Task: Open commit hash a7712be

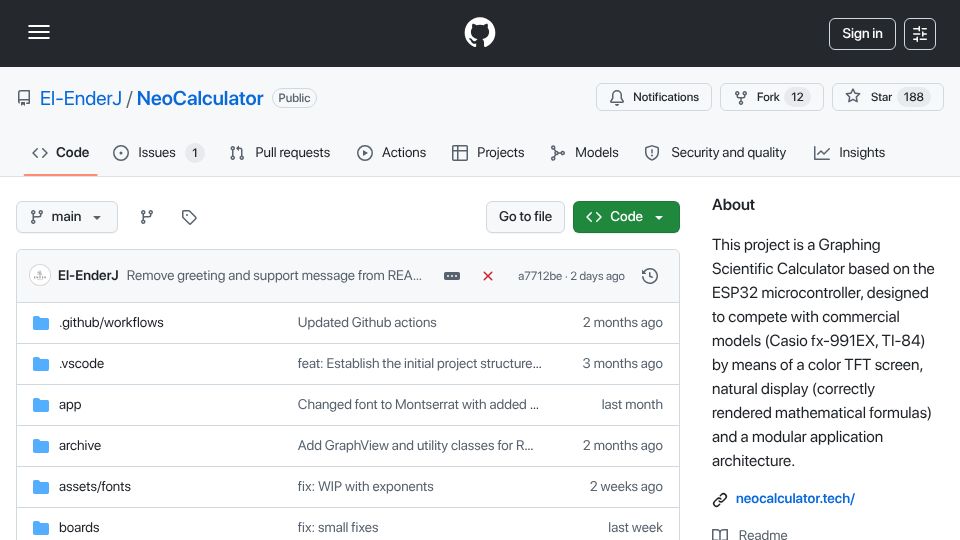Action: 540,276
